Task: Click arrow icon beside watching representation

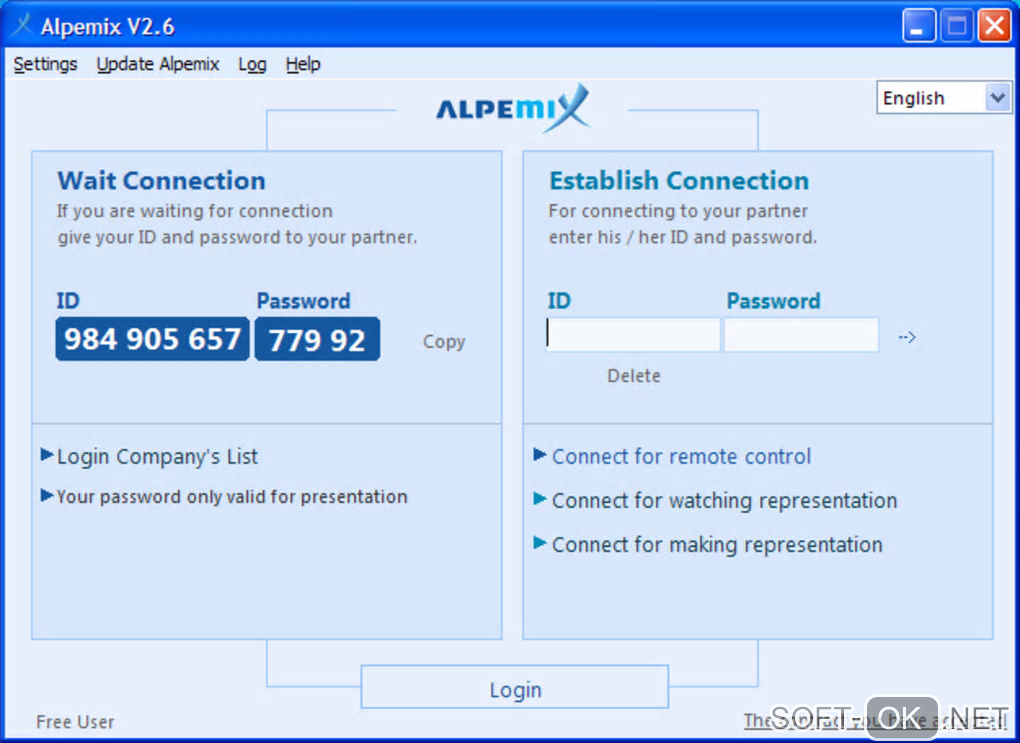Action: (x=540, y=499)
